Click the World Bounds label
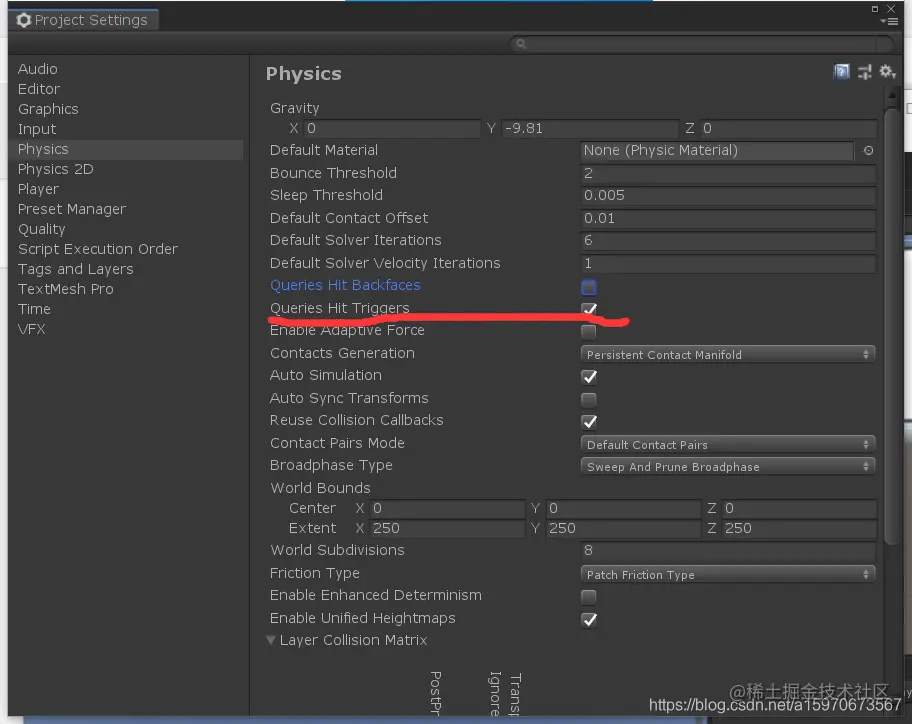Screen dimensions: 912x724 tap(320, 488)
